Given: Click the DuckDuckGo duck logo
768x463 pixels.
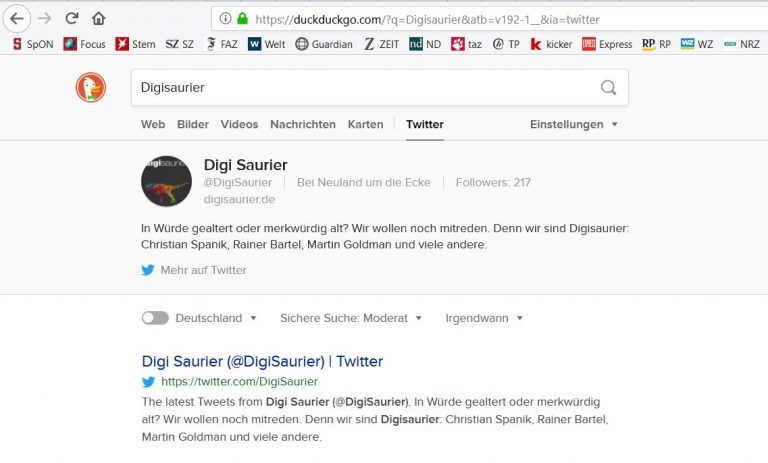Looking at the screenshot, I should pos(90,88).
